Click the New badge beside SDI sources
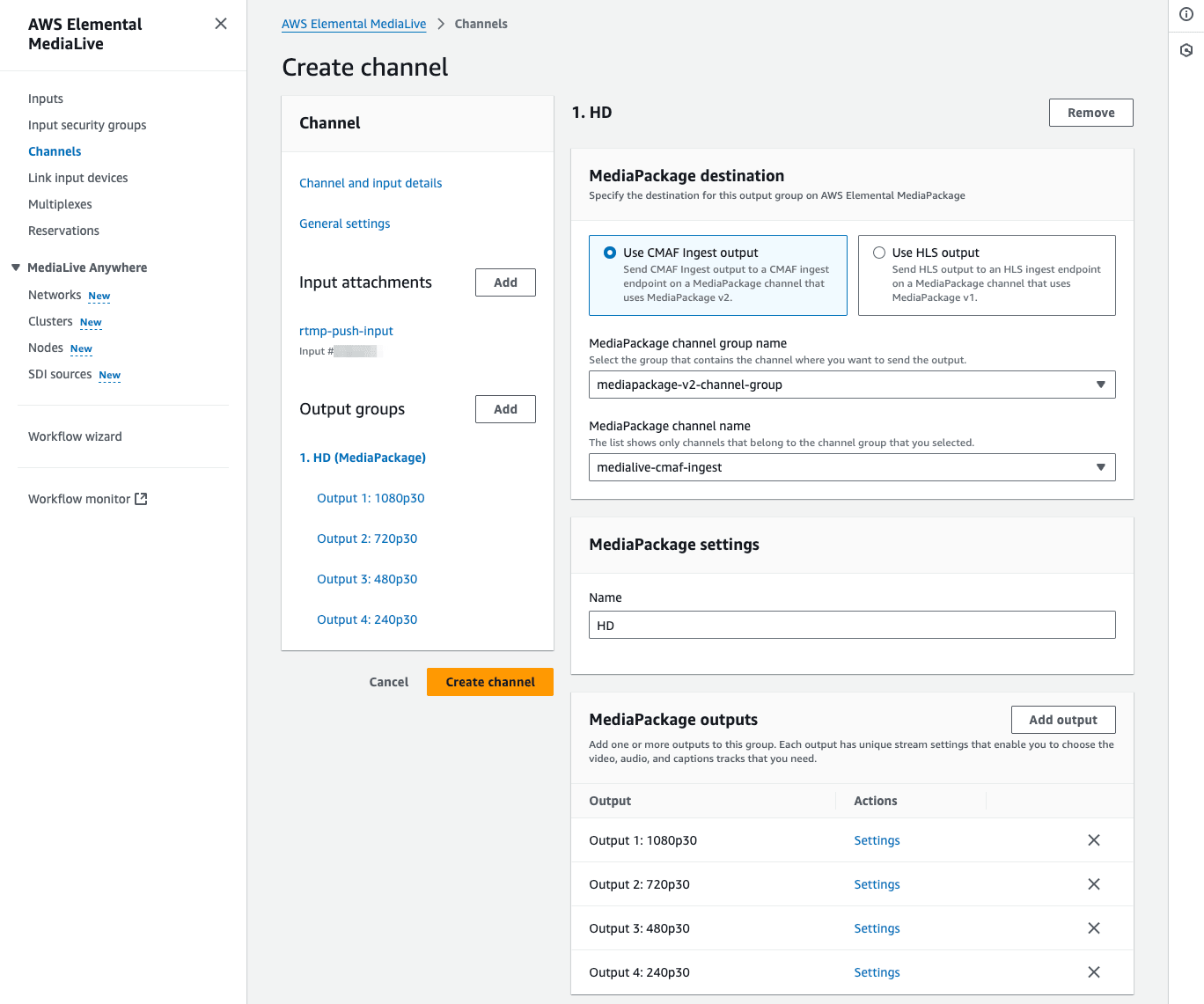The image size is (1204, 1004). 110,375
